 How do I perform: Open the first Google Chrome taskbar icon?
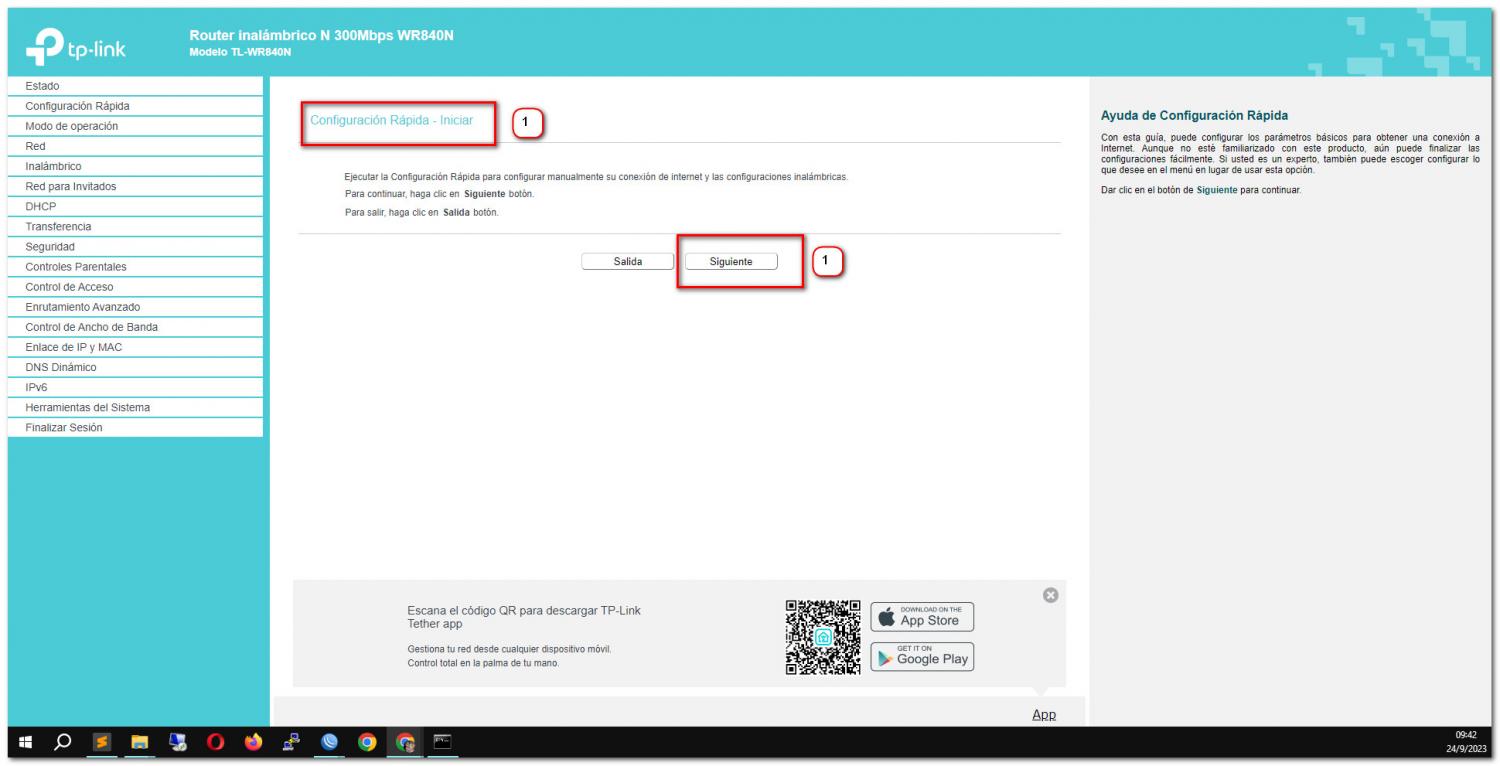[x=367, y=742]
